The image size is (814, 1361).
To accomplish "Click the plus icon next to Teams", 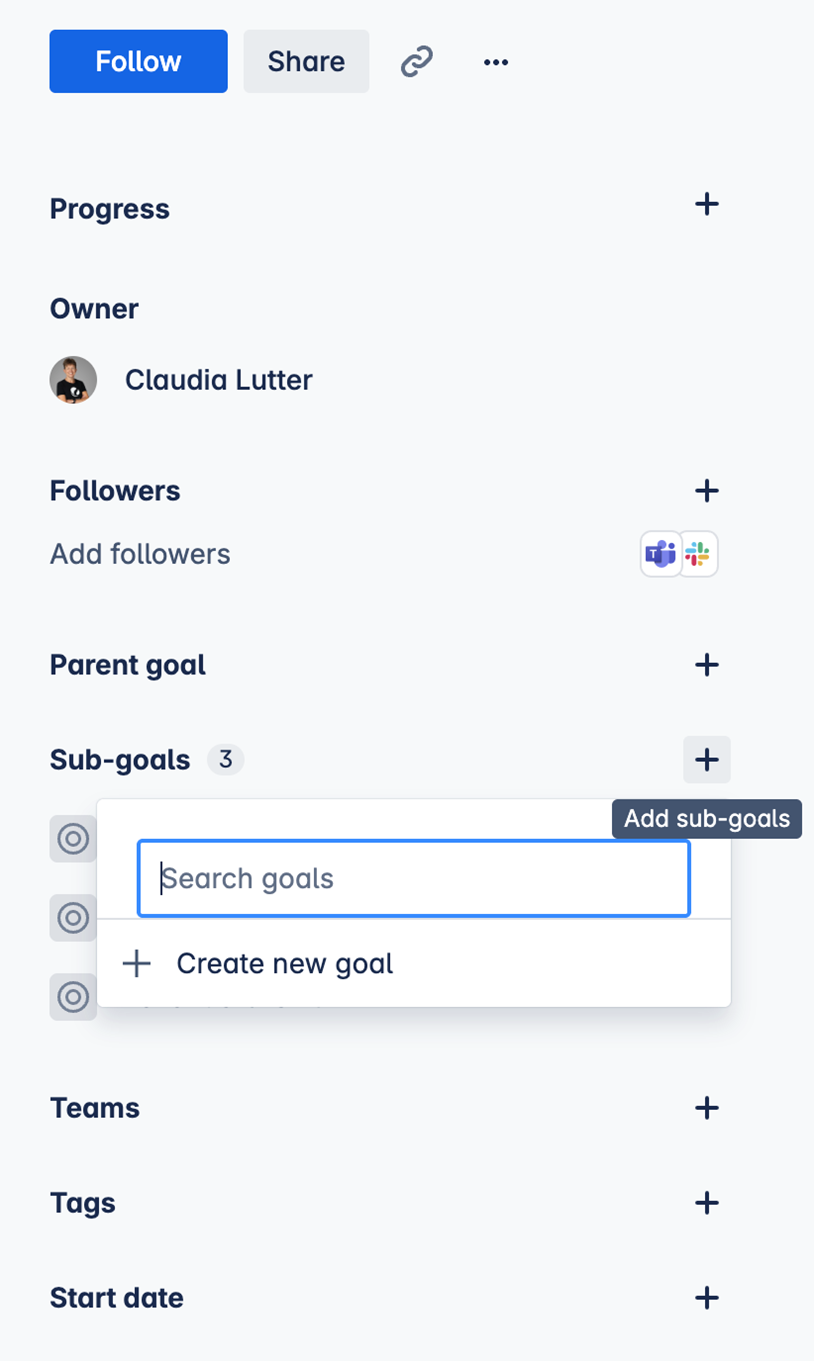I will pyautogui.click(x=707, y=1108).
